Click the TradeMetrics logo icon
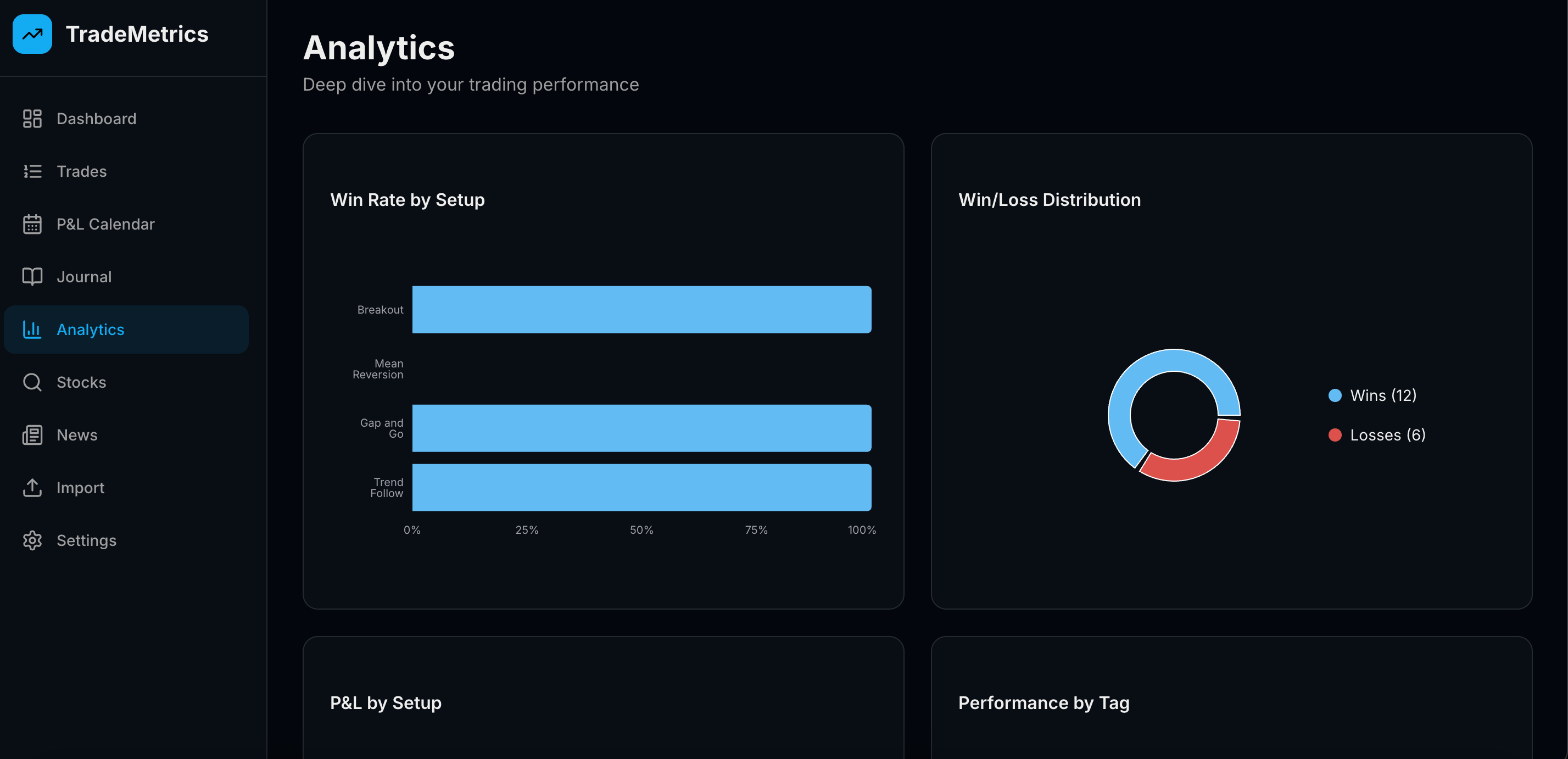The image size is (1568, 759). tap(32, 34)
